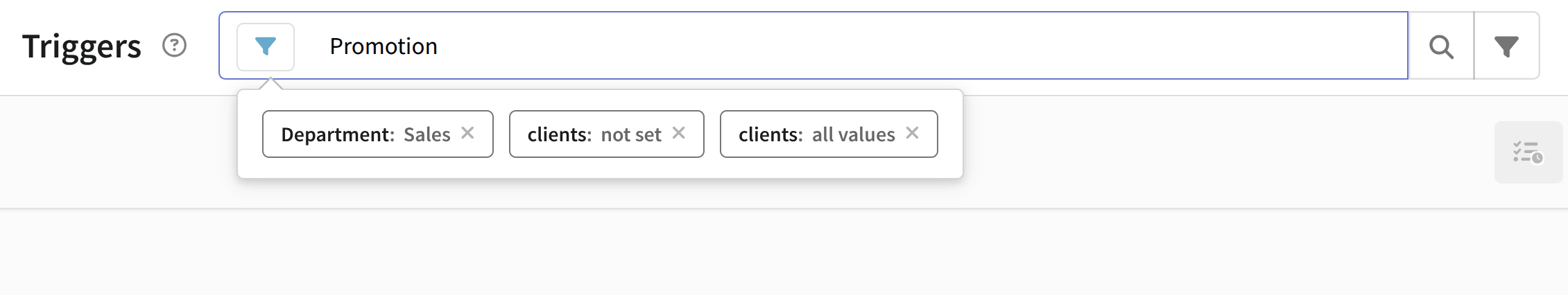This screenshot has width=1568, height=295.
Task: Click into the Promotion search field
Action: point(832,46)
